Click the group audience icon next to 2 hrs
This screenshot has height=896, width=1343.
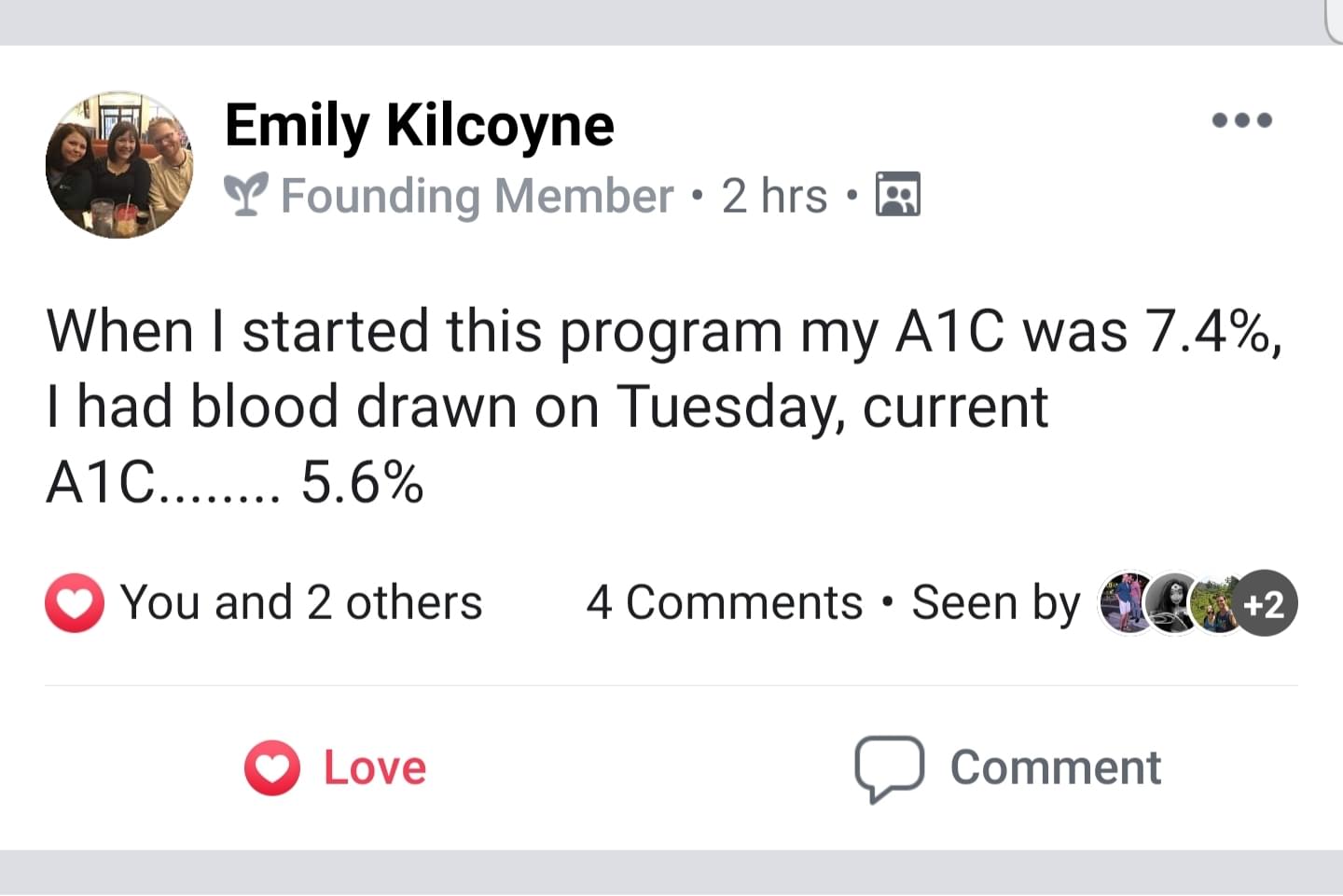click(x=898, y=194)
